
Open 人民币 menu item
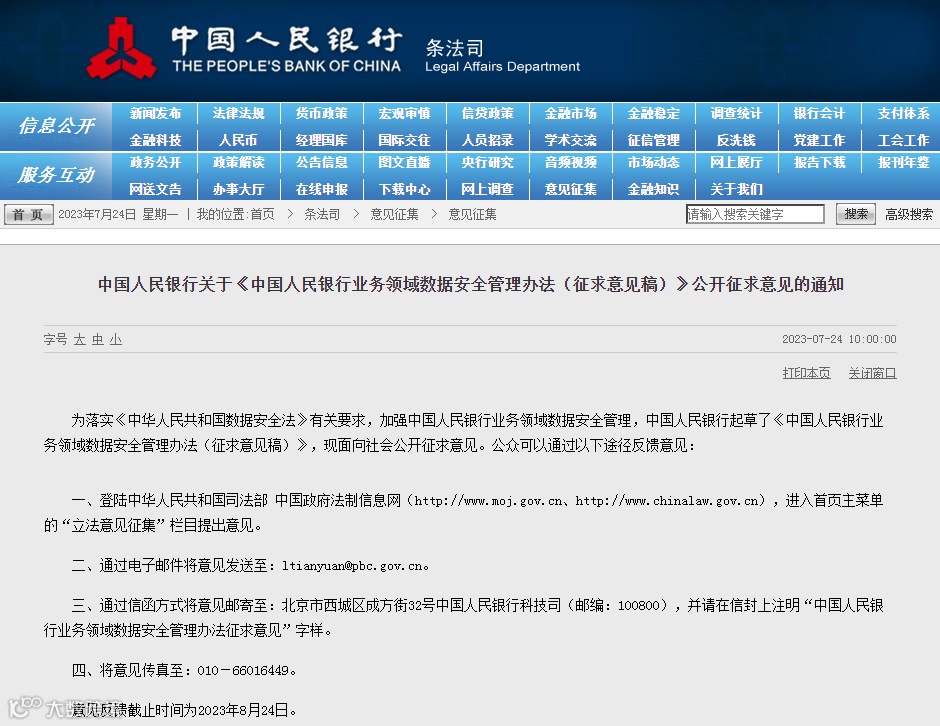[x=238, y=140]
